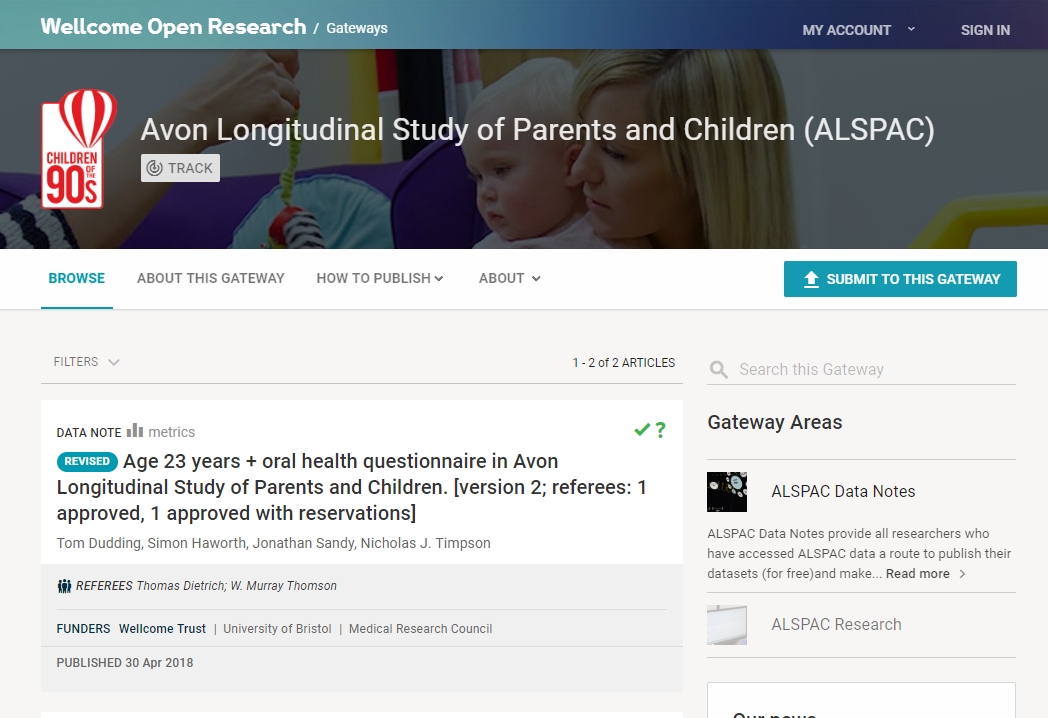Open the Gateways breadcrumb link
1048x718 pixels.
pyautogui.click(x=357, y=28)
